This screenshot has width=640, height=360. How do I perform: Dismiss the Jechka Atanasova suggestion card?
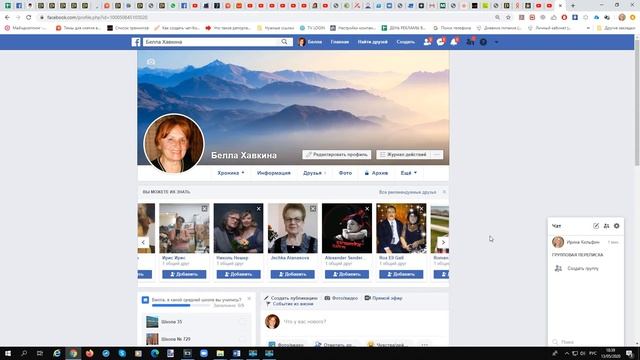[x=313, y=209]
